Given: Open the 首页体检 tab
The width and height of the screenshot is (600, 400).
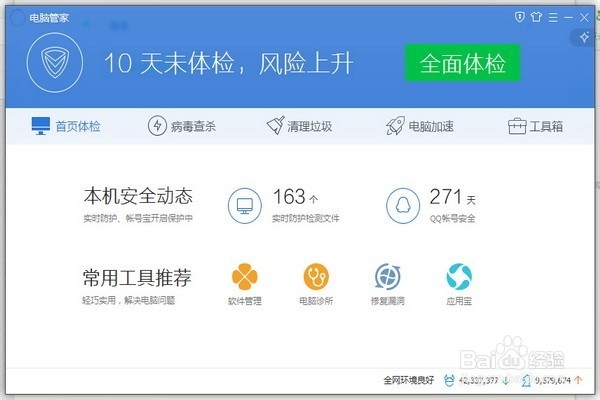Looking at the screenshot, I should 66,126.
